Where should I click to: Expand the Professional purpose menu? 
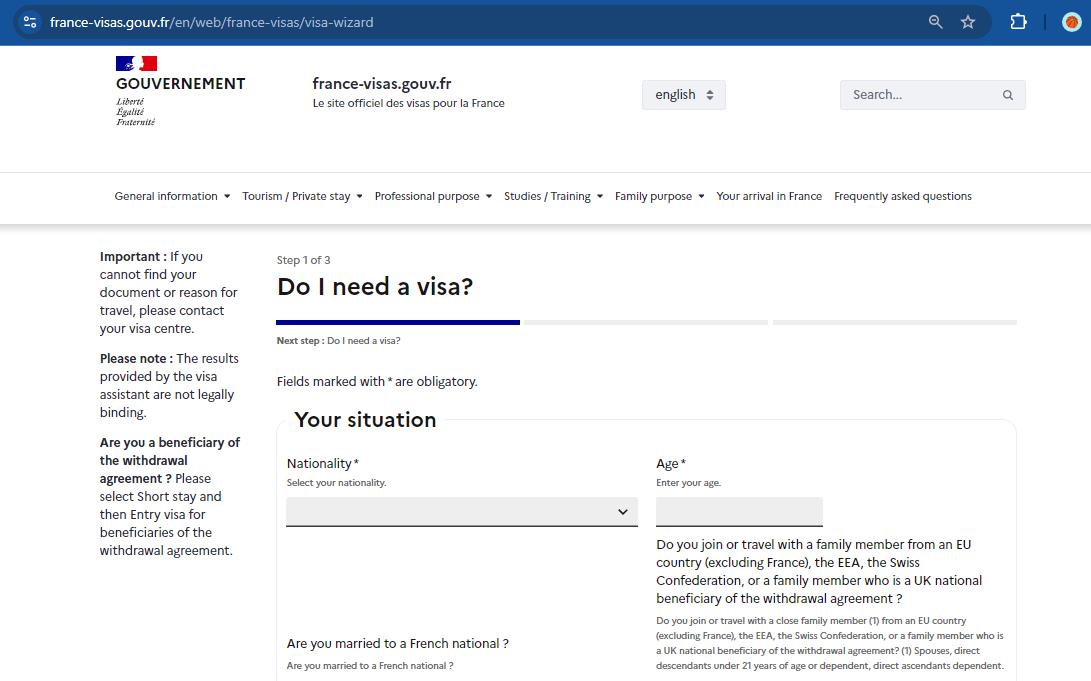tap(433, 196)
